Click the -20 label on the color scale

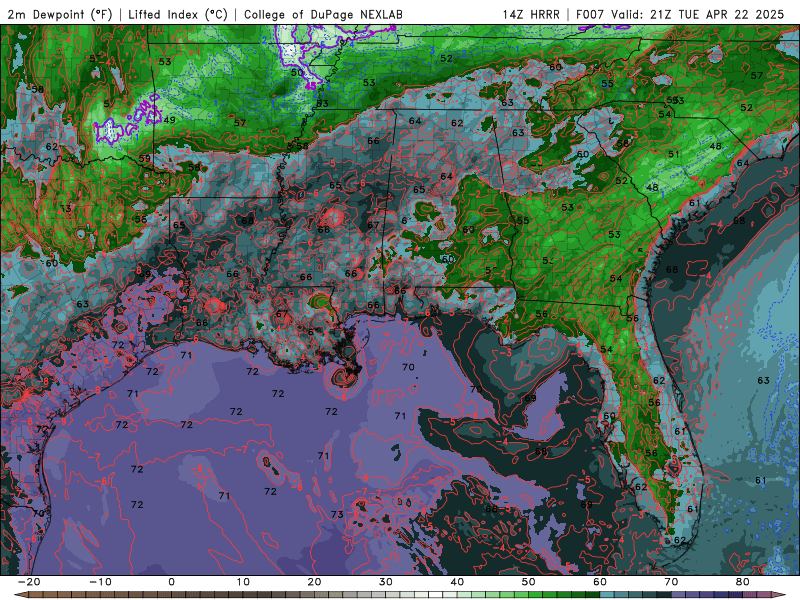point(29,582)
